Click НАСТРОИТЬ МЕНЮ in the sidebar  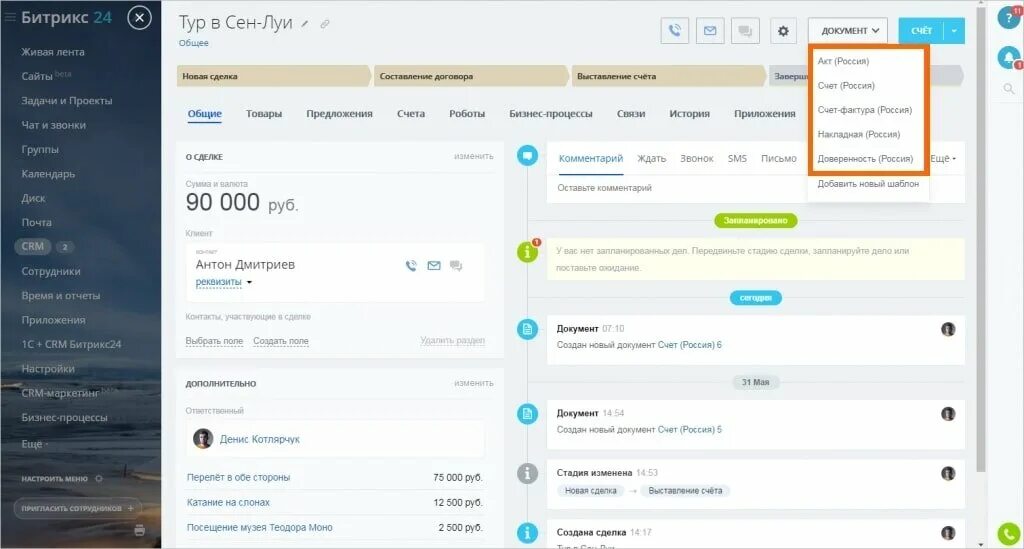[54, 478]
